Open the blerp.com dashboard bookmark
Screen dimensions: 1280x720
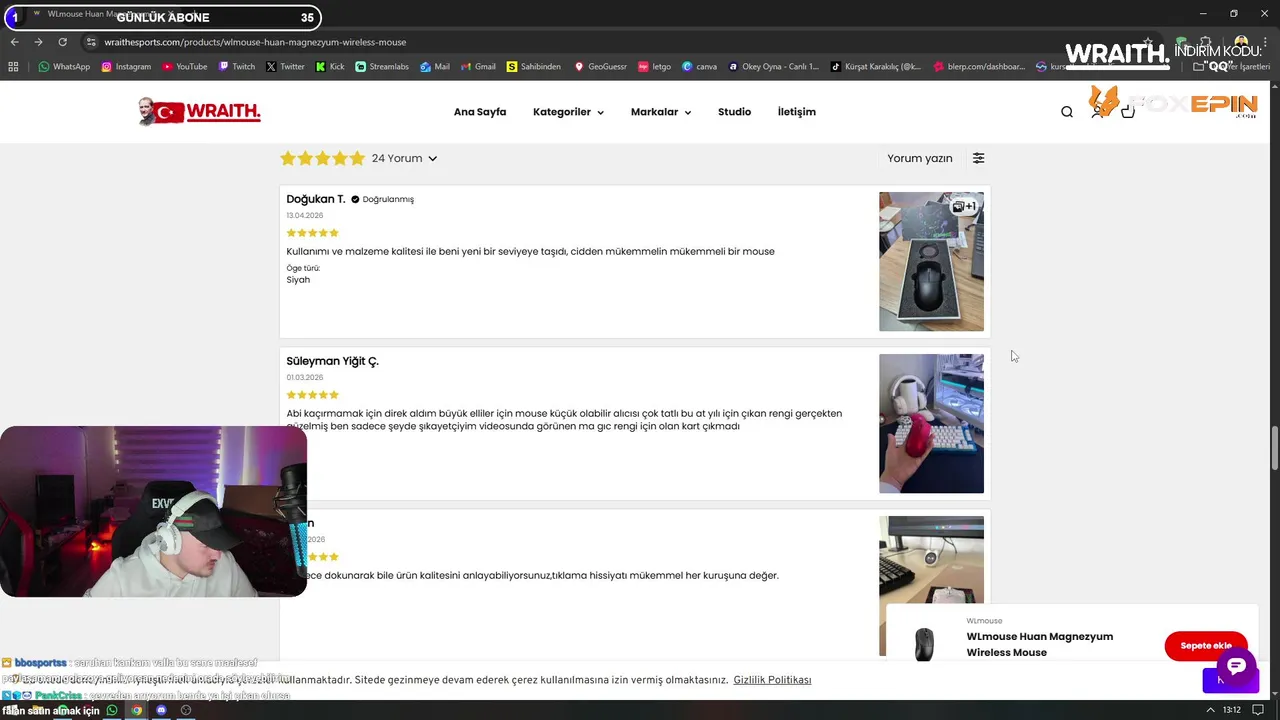pos(979,67)
